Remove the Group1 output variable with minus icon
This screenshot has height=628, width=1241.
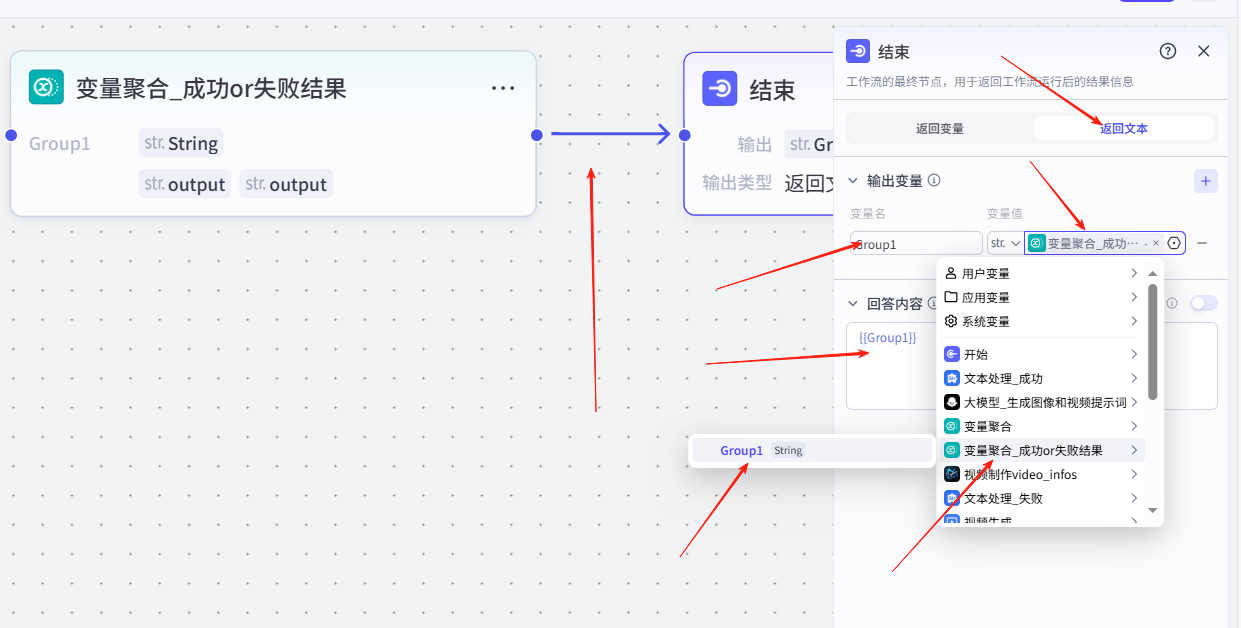click(1202, 243)
